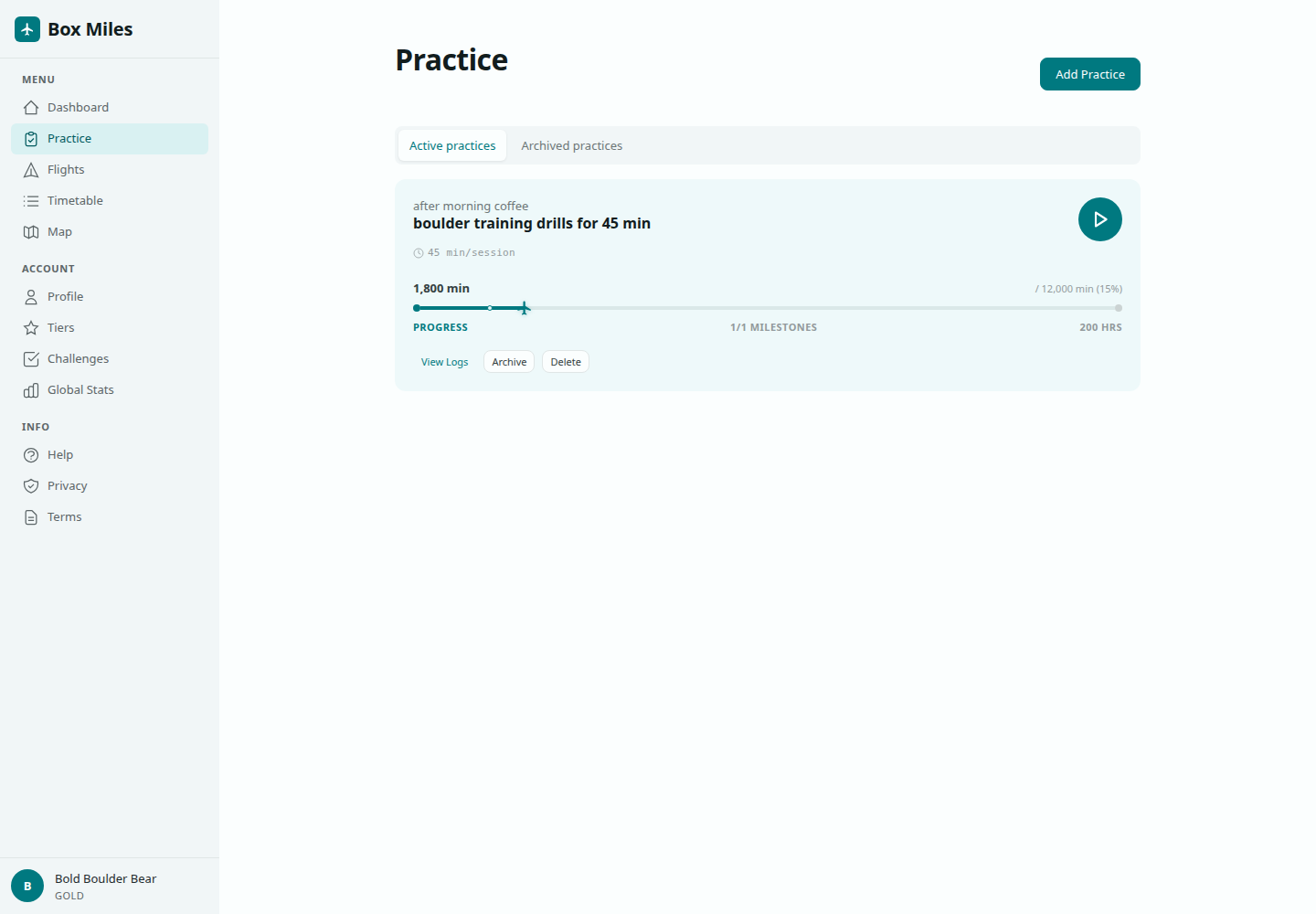Click the after morning coffee text
Viewport: 1316px width, 914px height.
click(471, 206)
